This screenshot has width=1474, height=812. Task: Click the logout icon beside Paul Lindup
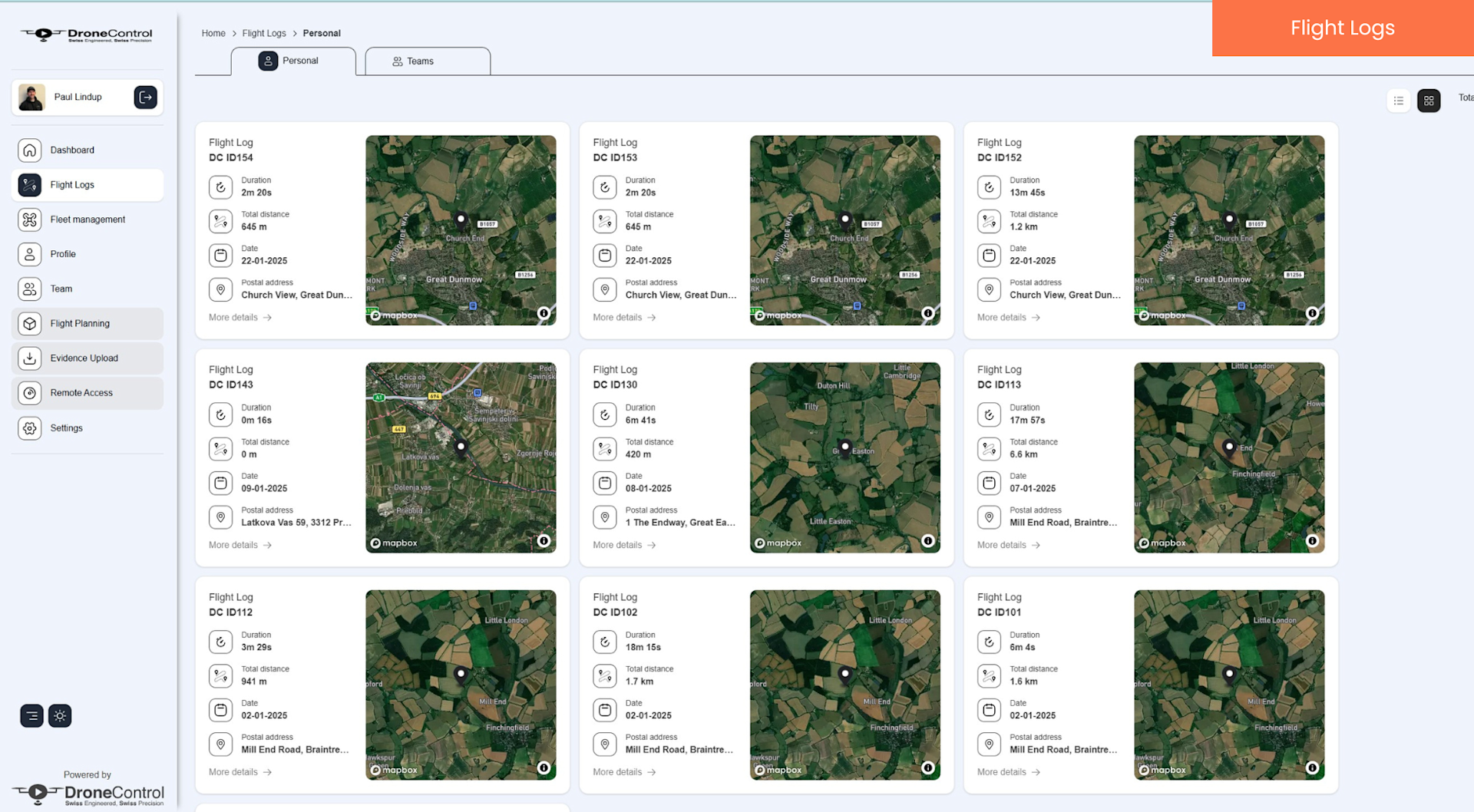(145, 97)
